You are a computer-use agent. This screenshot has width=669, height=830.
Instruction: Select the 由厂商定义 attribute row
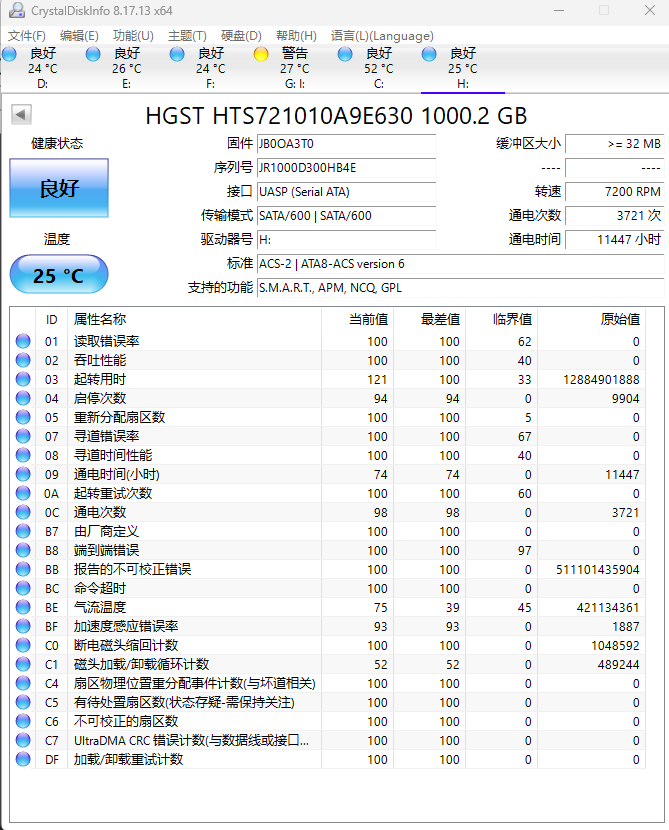[328, 531]
